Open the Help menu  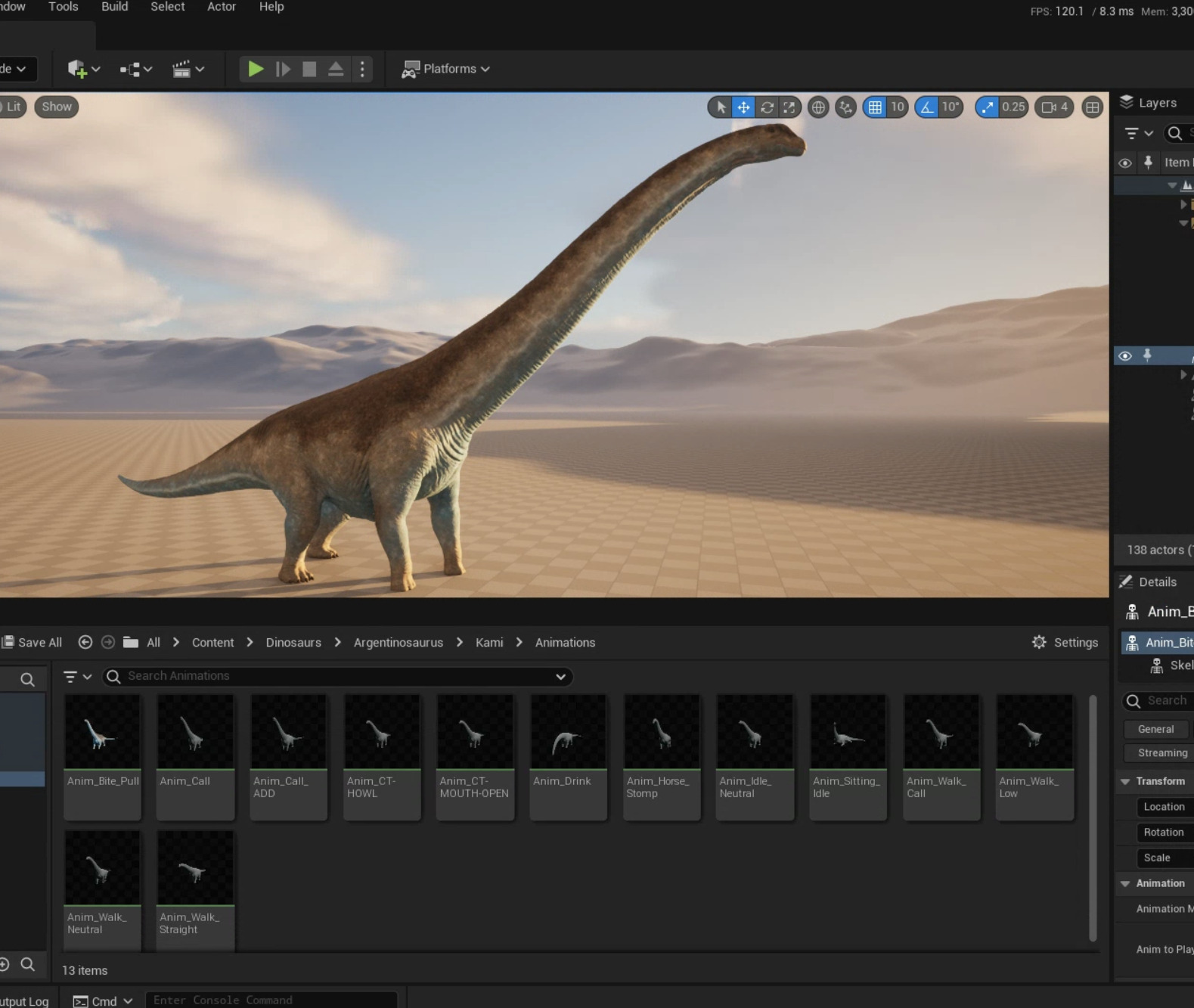(271, 7)
